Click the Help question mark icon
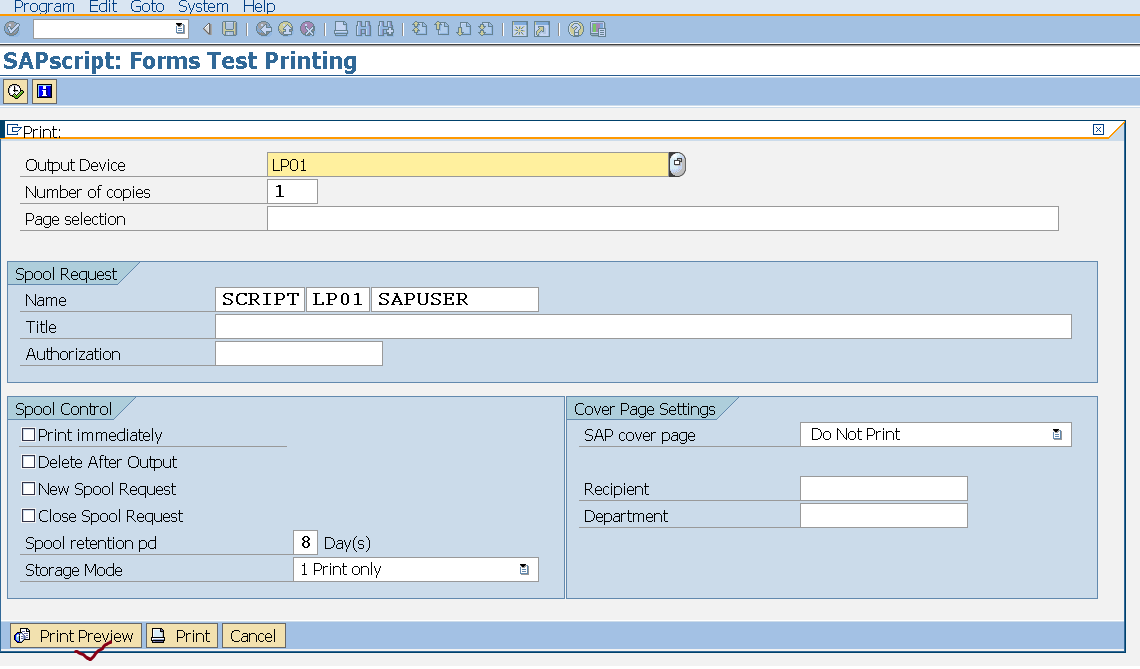Image resolution: width=1140 pixels, height=669 pixels. point(576,29)
